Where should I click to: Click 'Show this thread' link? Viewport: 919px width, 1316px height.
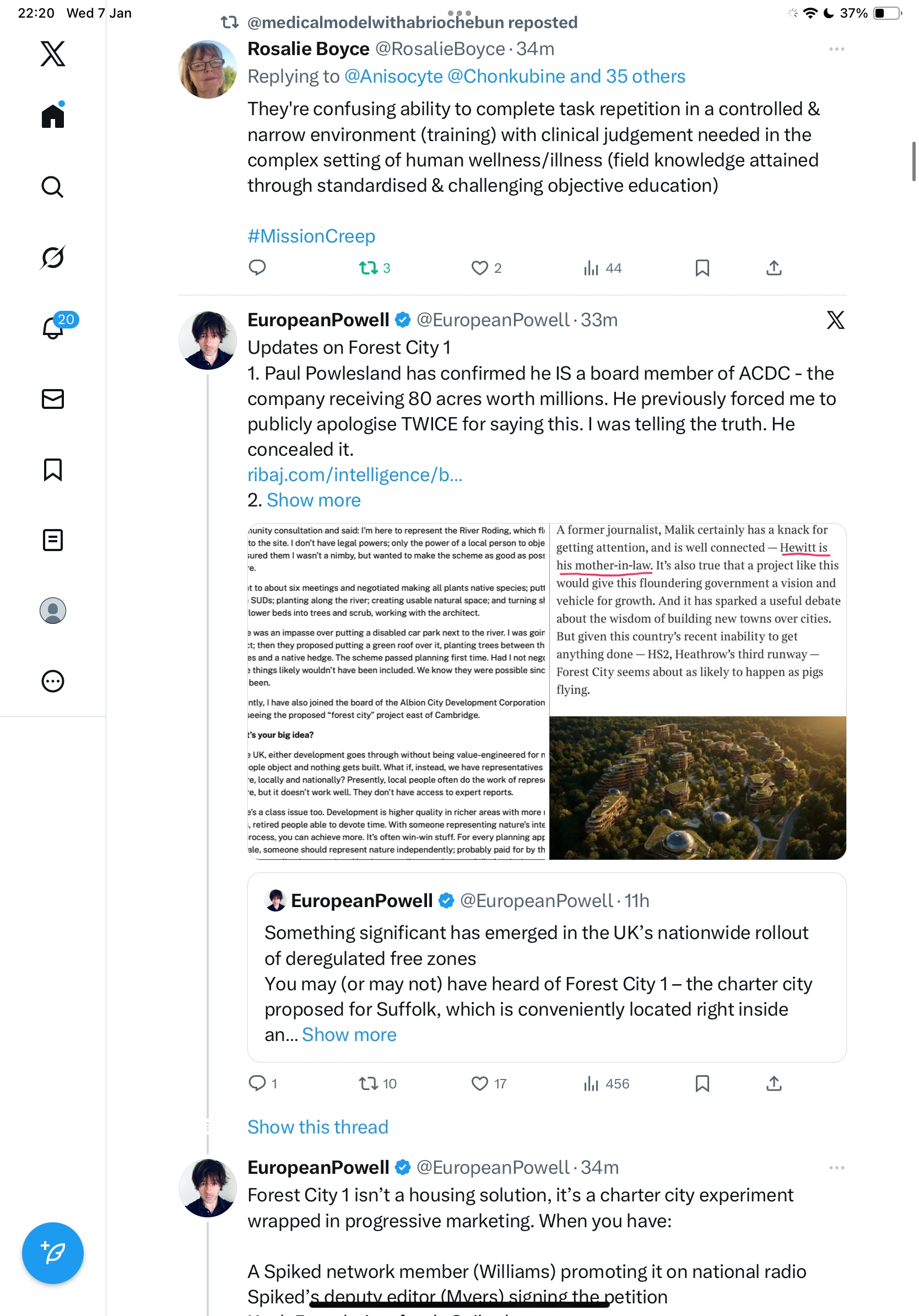pos(317,1127)
